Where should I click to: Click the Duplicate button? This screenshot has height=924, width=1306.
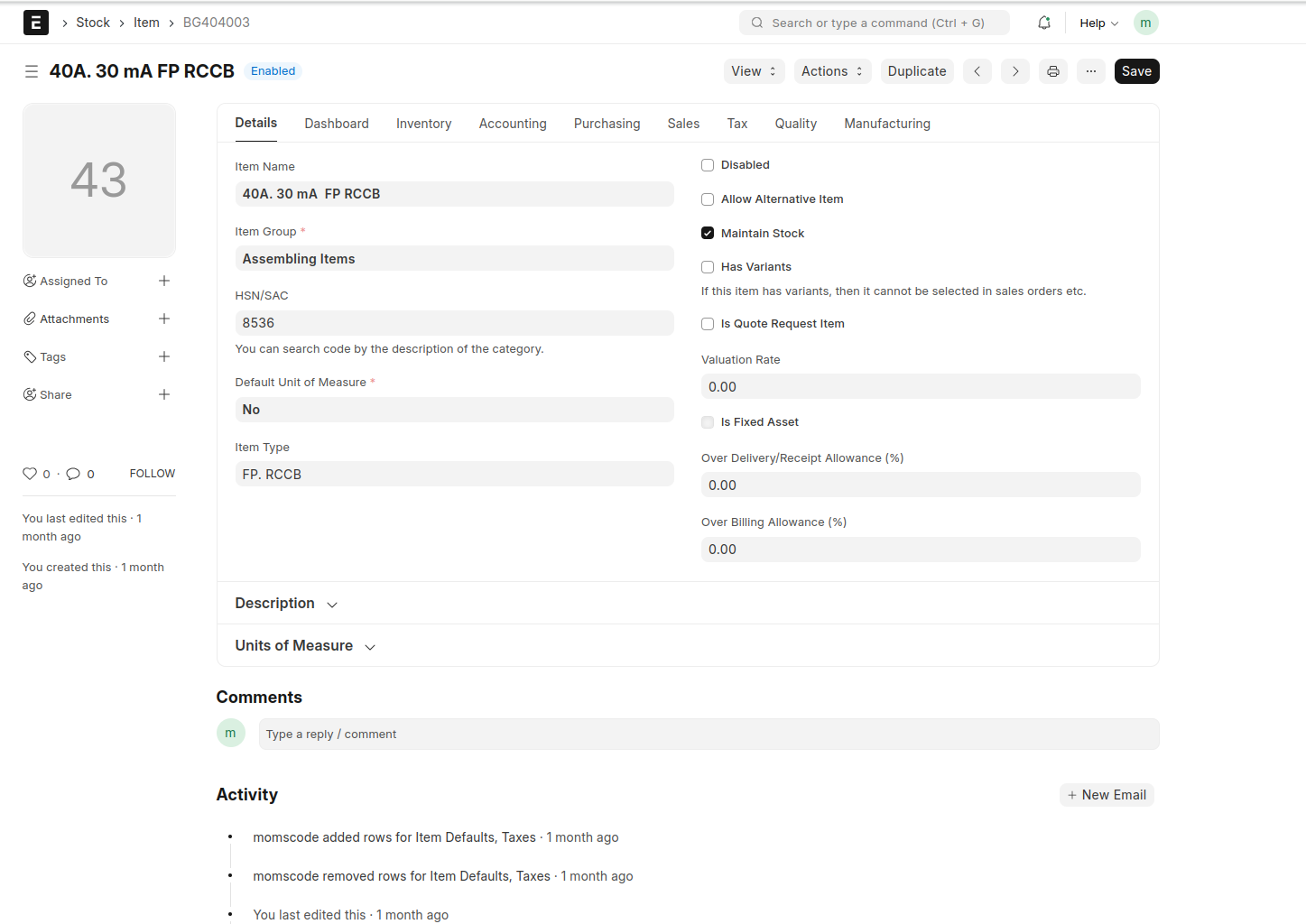[916, 71]
